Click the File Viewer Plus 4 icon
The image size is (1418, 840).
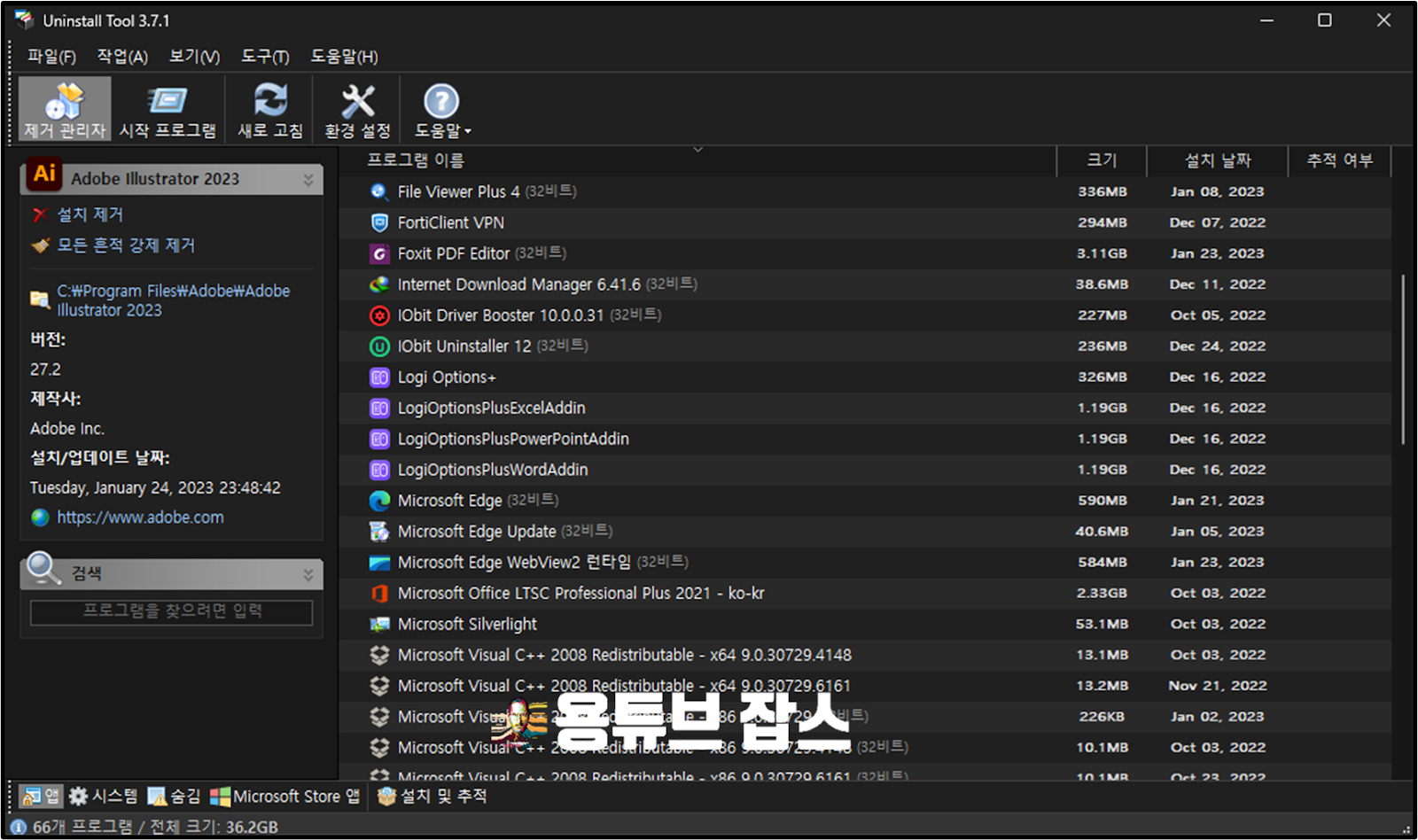[379, 191]
